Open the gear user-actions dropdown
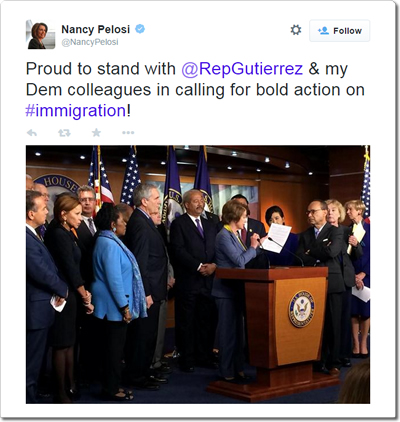 (296, 30)
